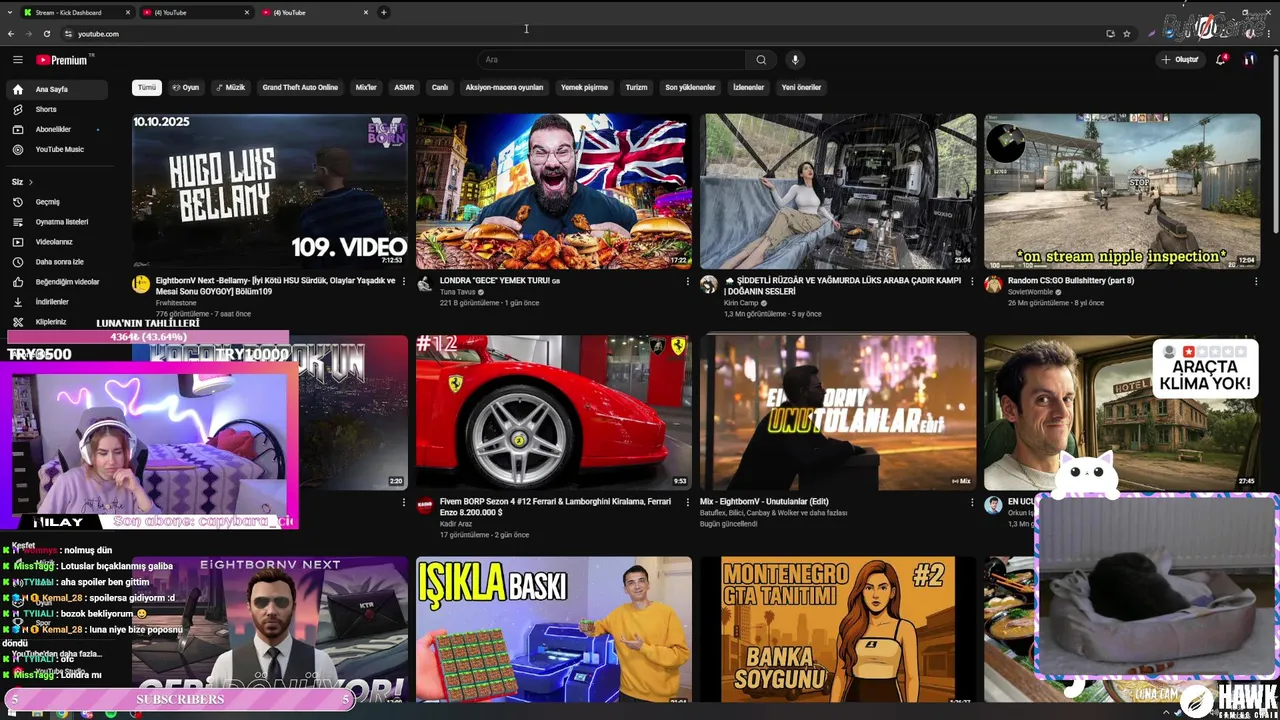The image size is (1280, 720).
Task: Open the LONDRA GECE YEMEK TURU thumbnail
Action: tap(554, 191)
